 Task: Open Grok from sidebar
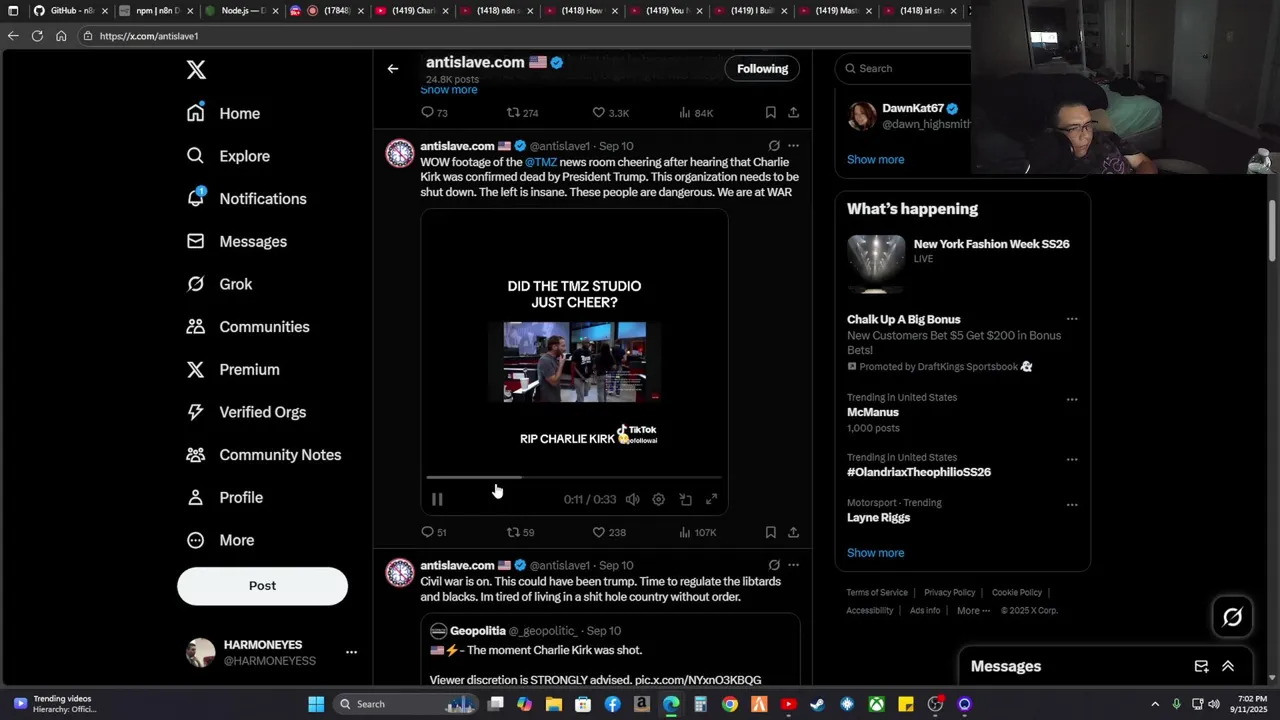tap(219, 284)
